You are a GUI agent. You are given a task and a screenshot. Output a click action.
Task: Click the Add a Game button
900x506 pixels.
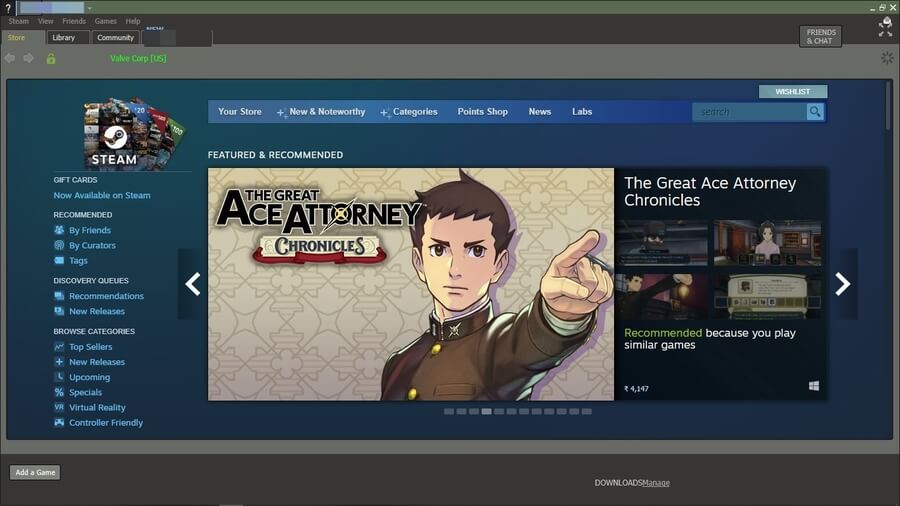coord(35,472)
